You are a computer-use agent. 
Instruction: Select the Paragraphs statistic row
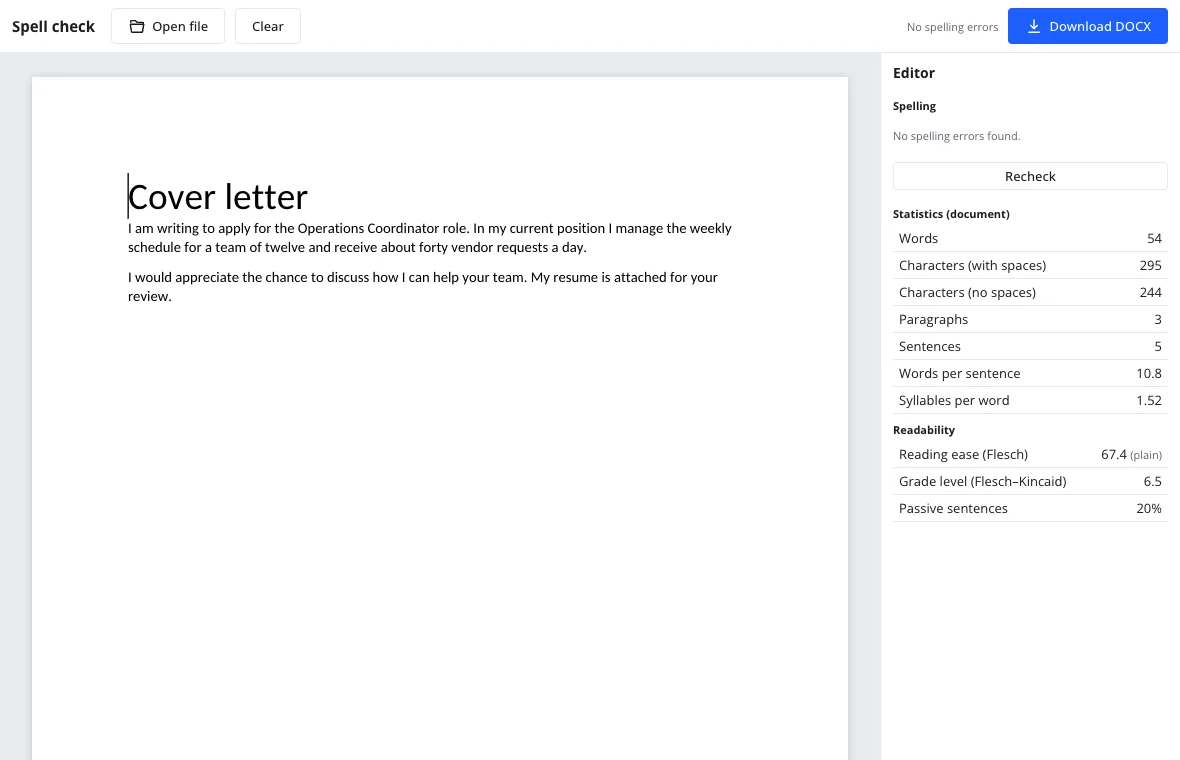click(1029, 320)
